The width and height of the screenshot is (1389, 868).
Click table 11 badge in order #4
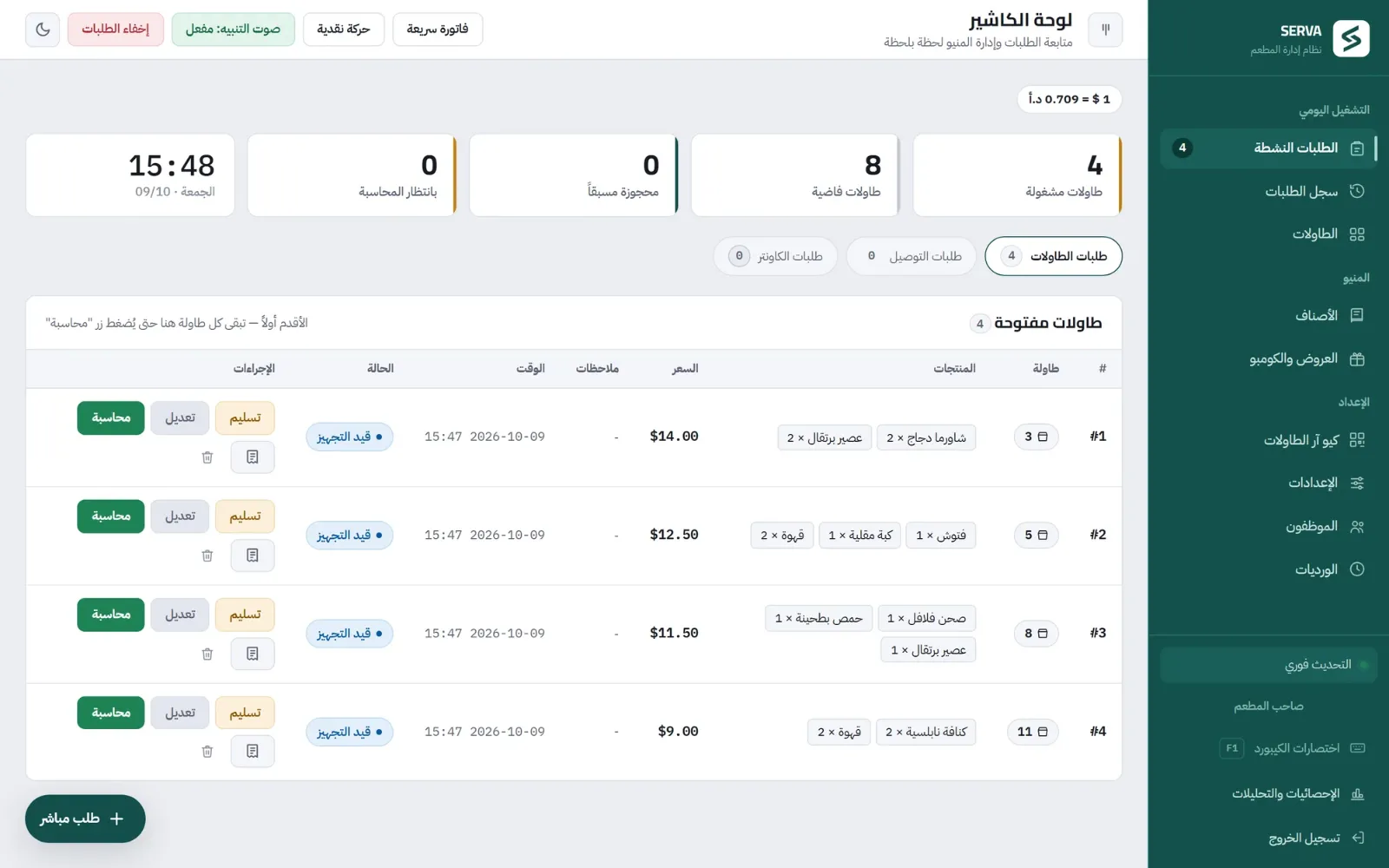[1032, 732]
